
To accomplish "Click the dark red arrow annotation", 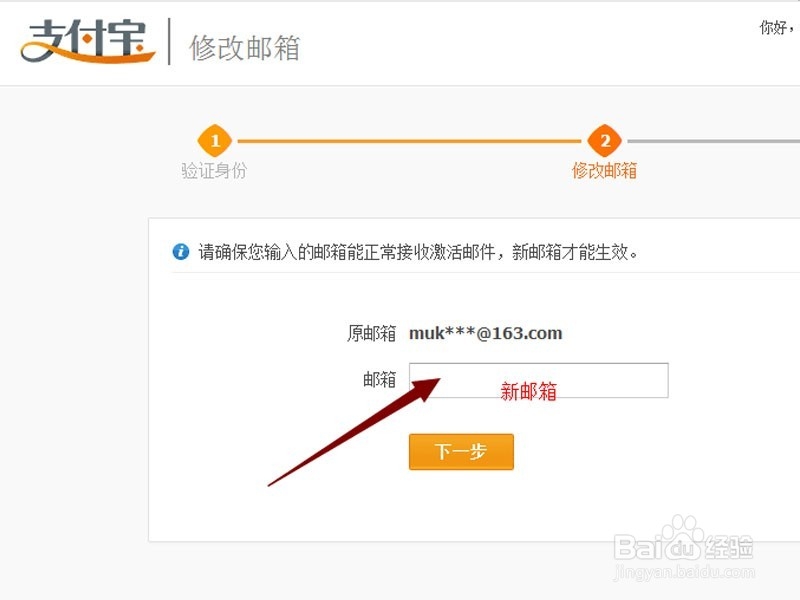I will (354, 432).
